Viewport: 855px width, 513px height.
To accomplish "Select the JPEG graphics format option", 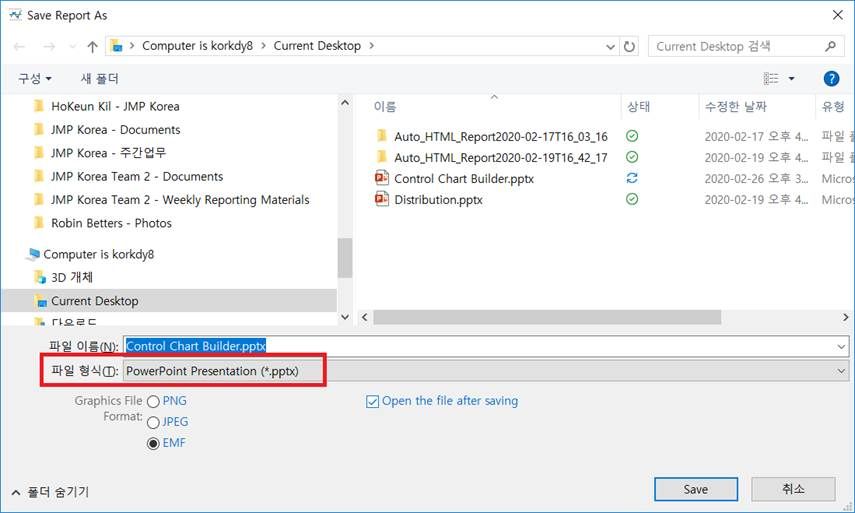I will [x=153, y=422].
